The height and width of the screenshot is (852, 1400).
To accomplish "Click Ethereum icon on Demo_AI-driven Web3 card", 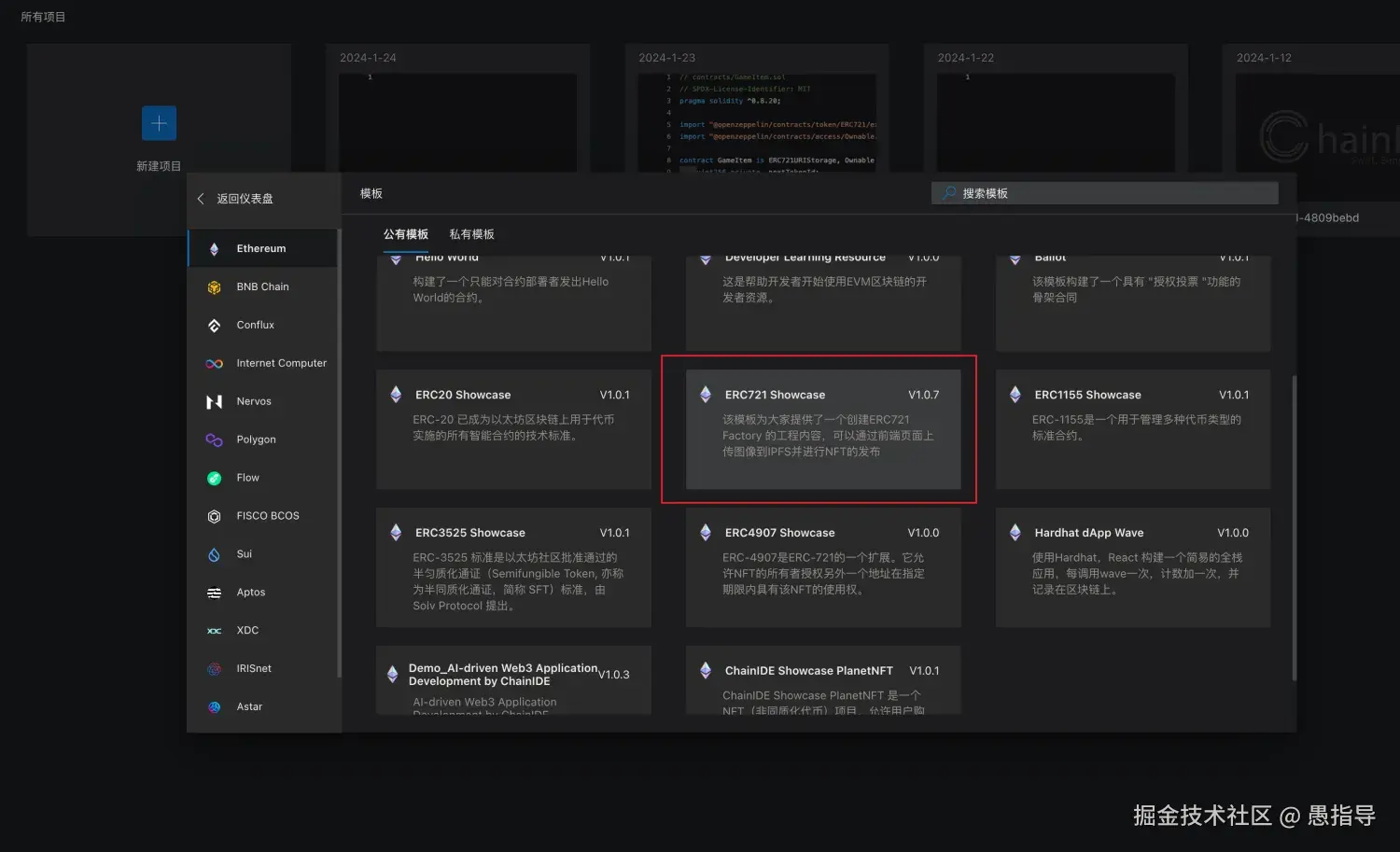I will (392, 675).
